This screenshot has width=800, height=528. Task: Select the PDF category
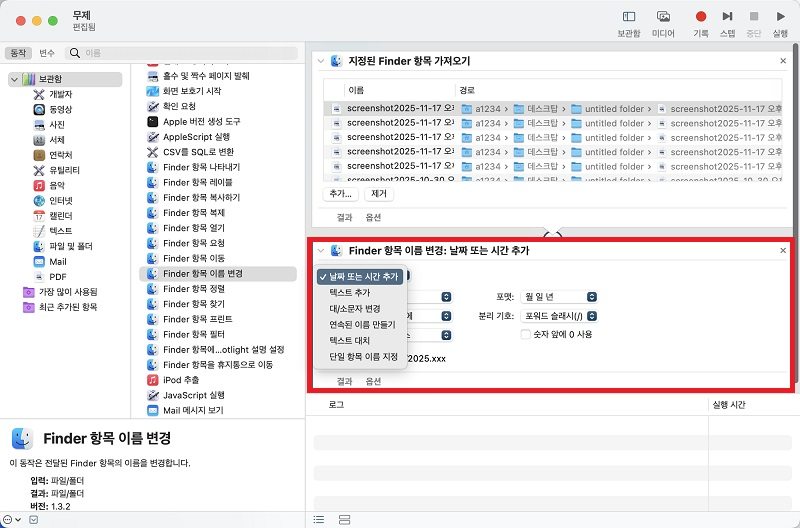51,277
